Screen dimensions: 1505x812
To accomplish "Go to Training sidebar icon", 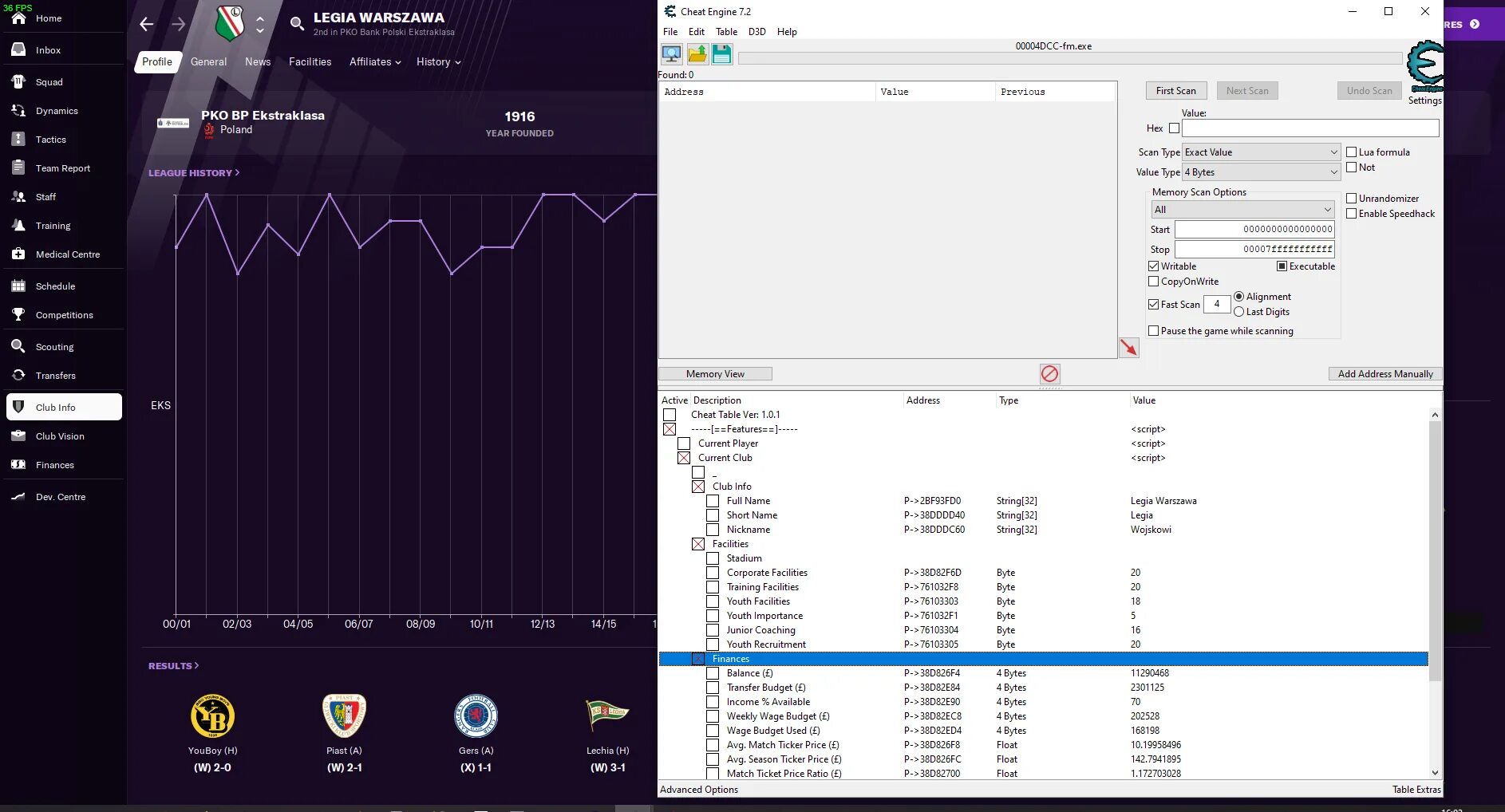I will pos(18,225).
